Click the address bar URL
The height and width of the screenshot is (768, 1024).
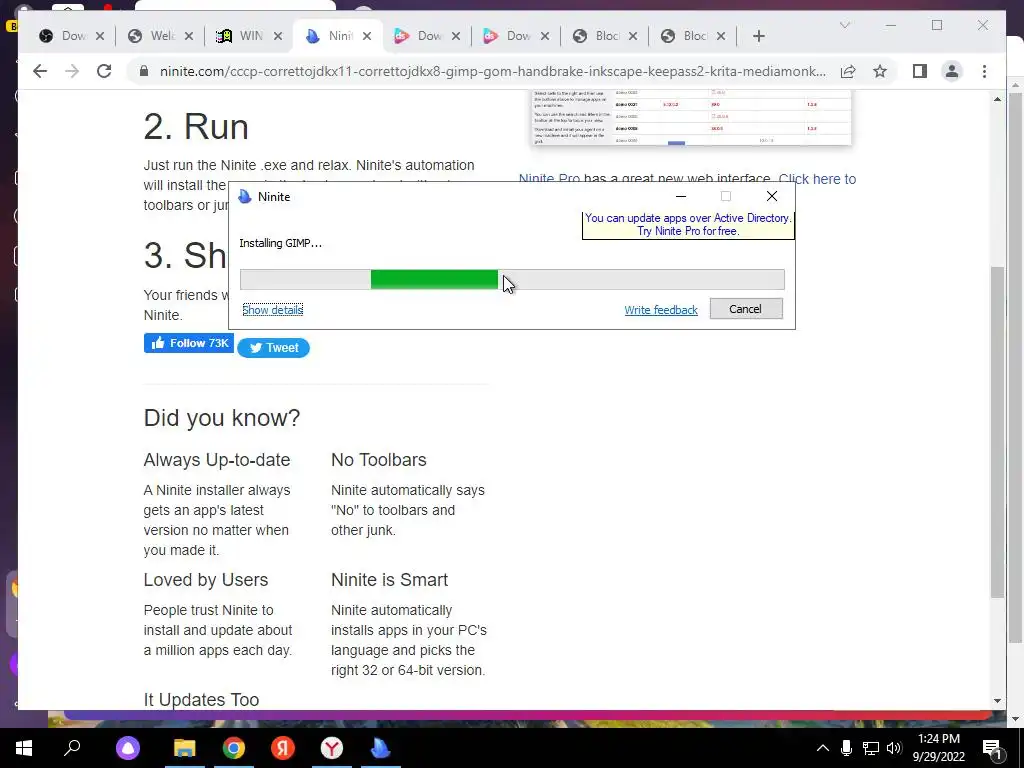pos(492,71)
